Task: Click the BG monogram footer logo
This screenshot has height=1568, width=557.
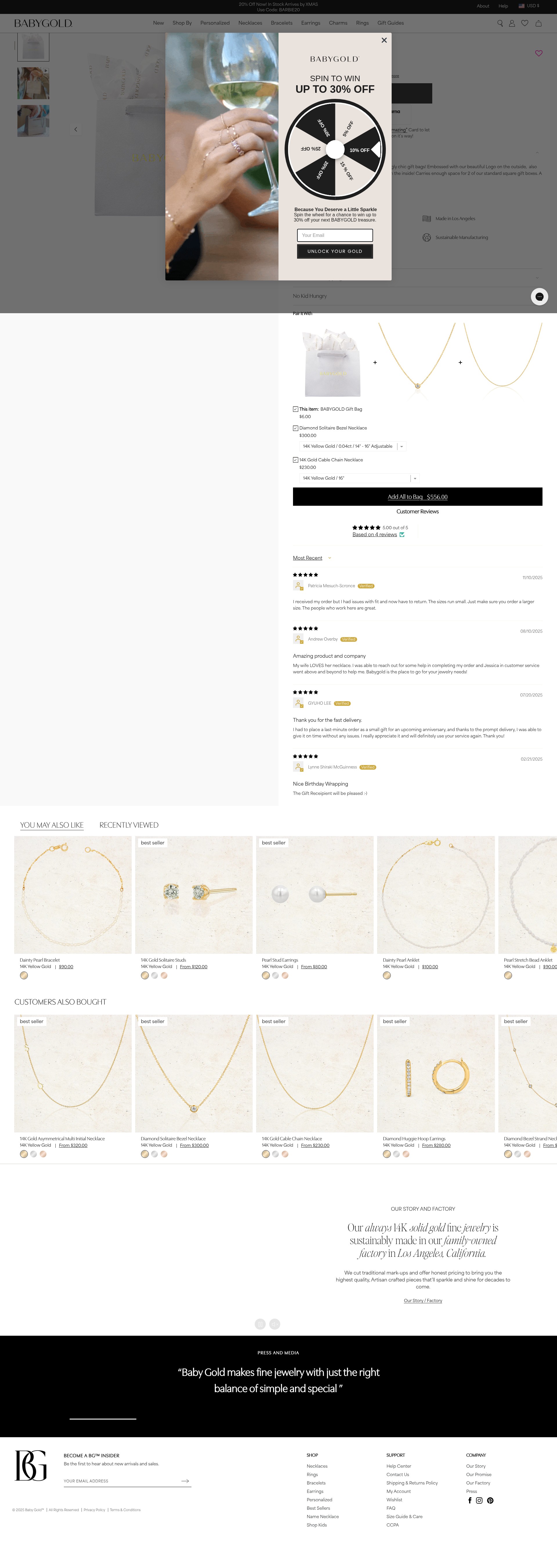Action: click(31, 1466)
